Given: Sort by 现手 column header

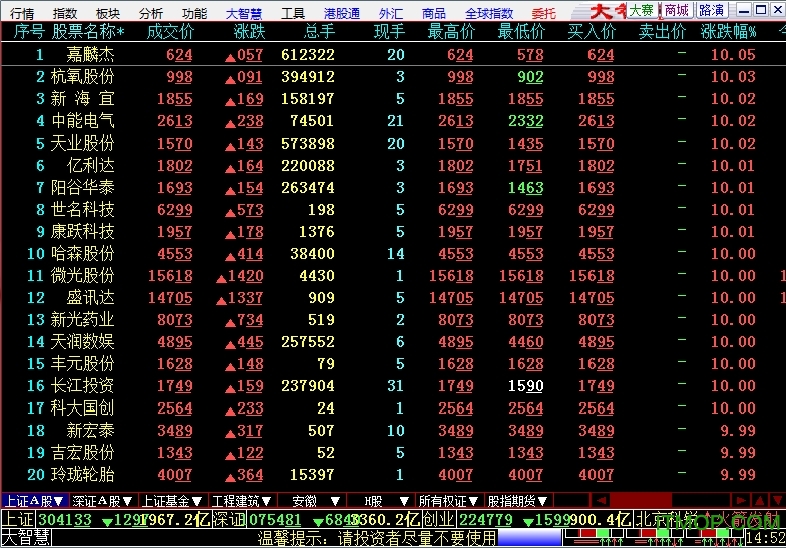Looking at the screenshot, I should (389, 32).
